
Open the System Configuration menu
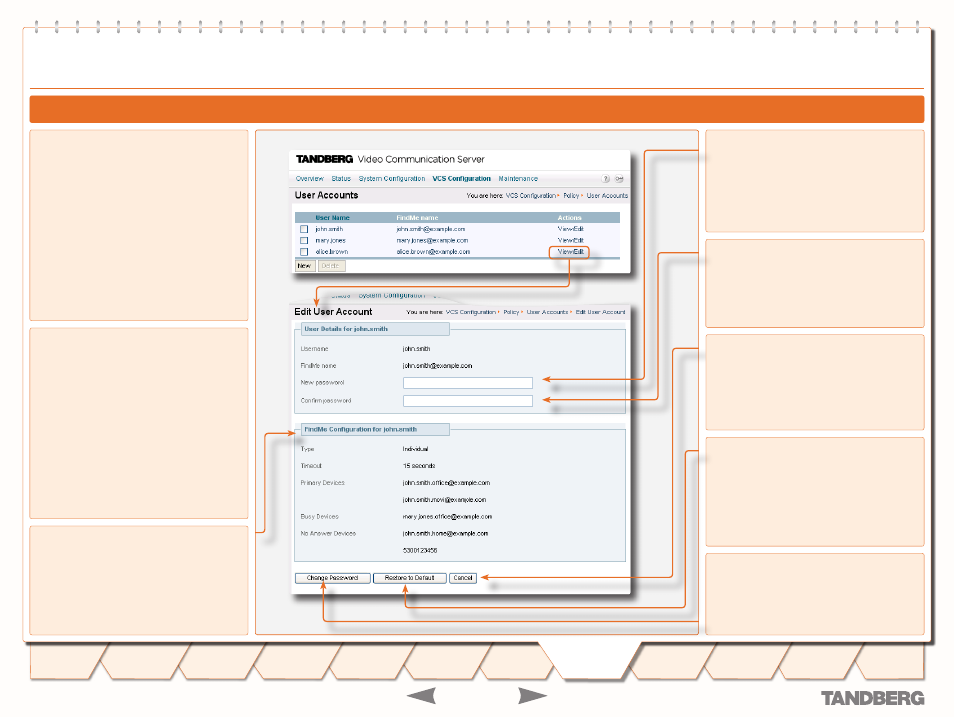click(x=392, y=179)
